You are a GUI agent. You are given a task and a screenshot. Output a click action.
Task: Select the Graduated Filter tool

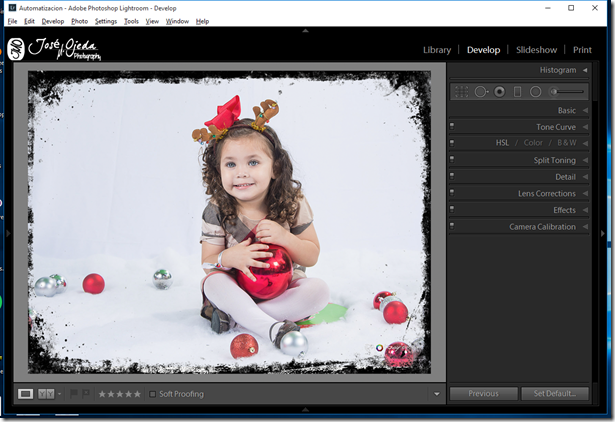[517, 92]
